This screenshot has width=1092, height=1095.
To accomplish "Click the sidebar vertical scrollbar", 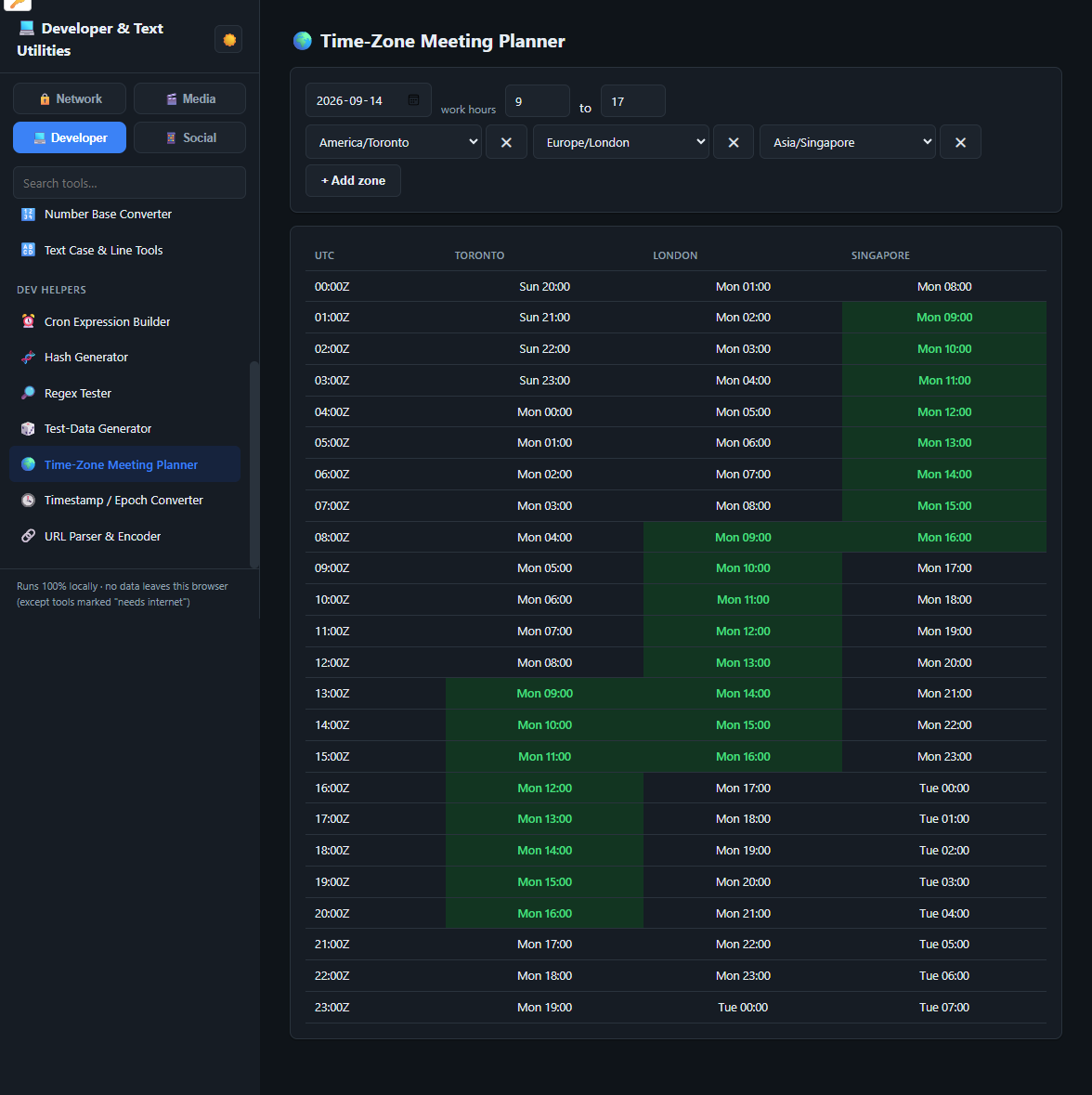I will pyautogui.click(x=254, y=464).
